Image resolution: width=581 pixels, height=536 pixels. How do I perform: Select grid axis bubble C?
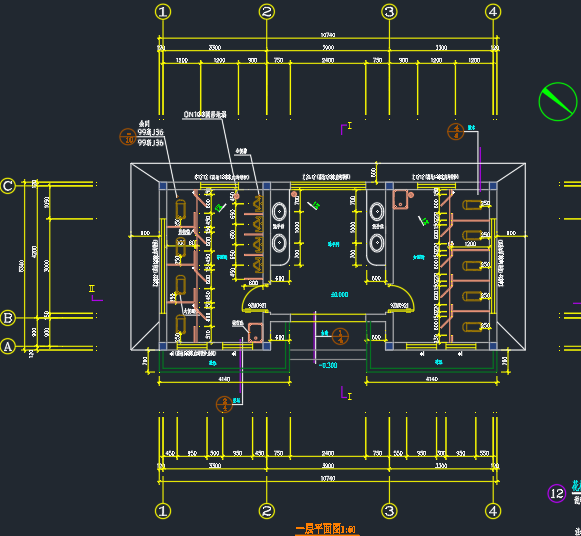(x=7, y=186)
